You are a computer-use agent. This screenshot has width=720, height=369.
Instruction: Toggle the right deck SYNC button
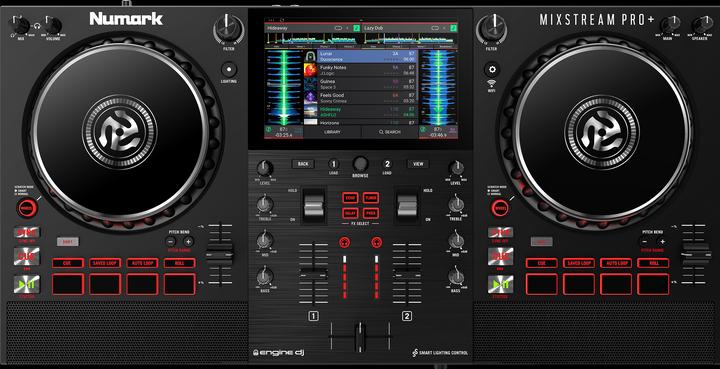coord(501,233)
